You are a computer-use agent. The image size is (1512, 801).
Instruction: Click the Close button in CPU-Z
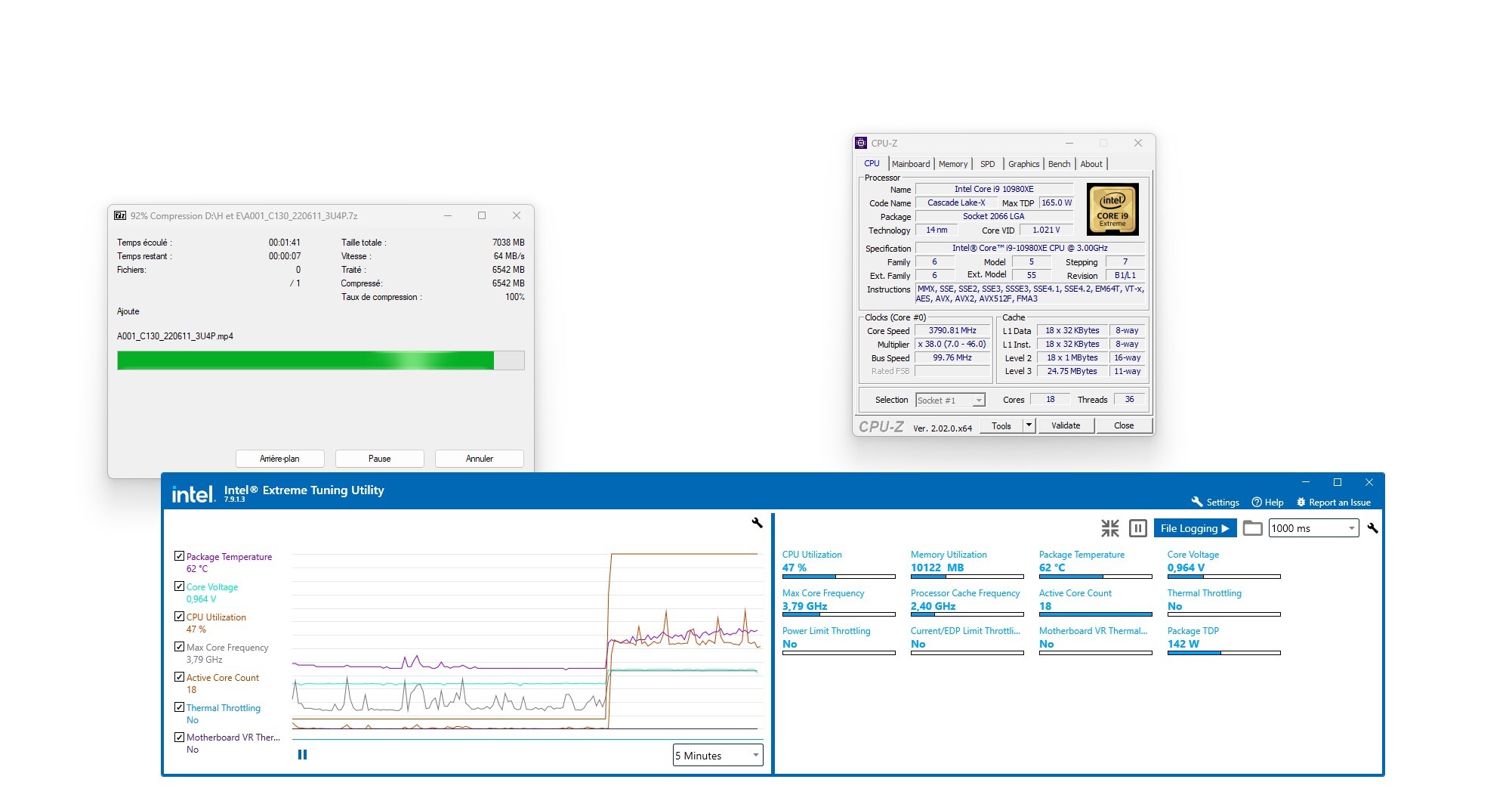tap(1124, 425)
